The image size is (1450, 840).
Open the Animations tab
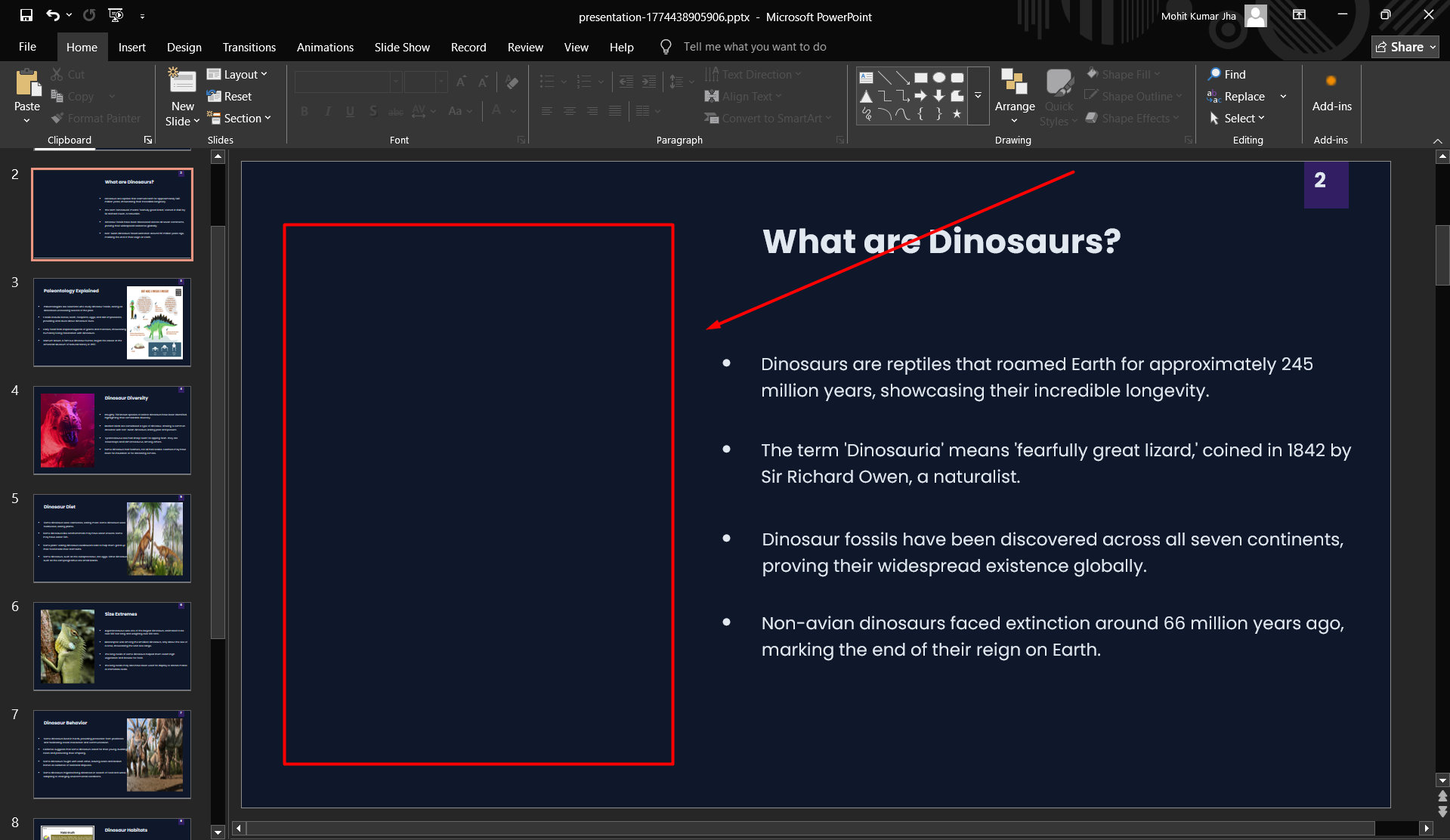coord(325,47)
